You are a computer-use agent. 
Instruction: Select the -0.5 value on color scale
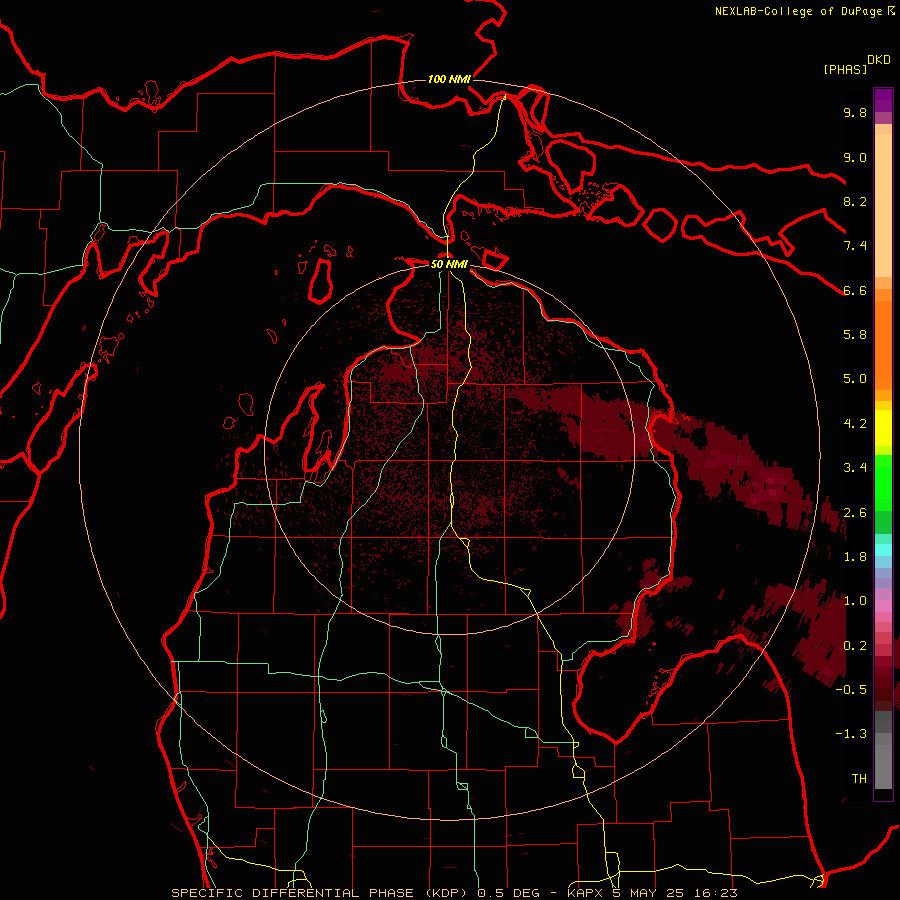(x=851, y=690)
